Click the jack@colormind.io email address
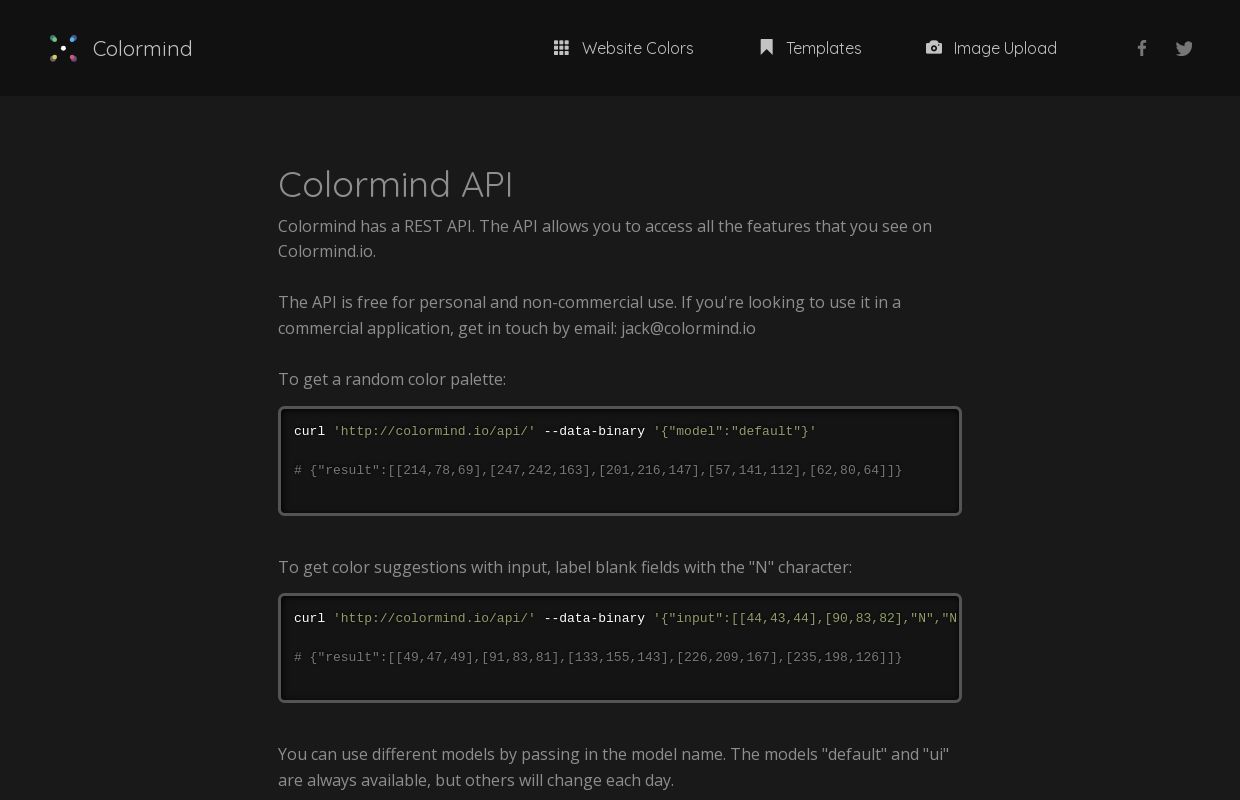This screenshot has width=1240, height=800. (688, 328)
